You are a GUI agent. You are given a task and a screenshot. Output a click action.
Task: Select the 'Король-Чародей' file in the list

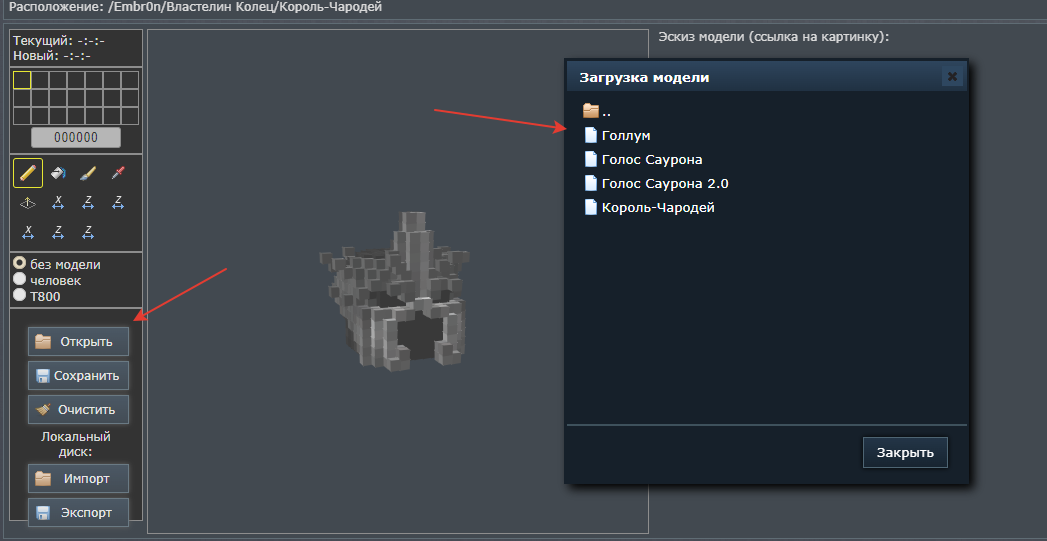coord(657,207)
